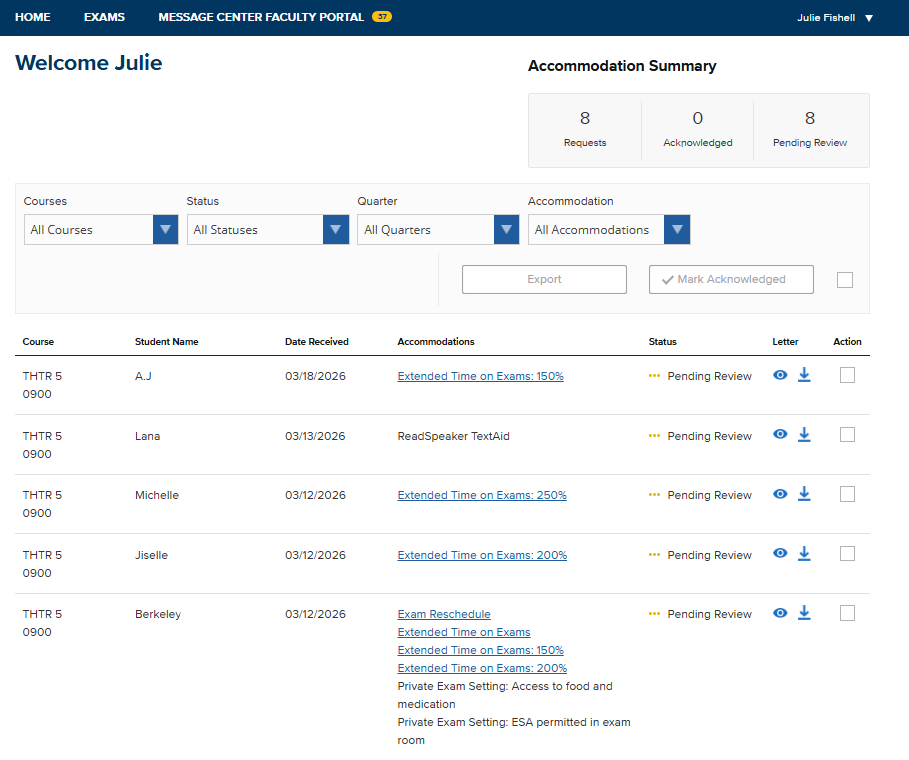Click the Export button
The image size is (909, 760).
544,279
